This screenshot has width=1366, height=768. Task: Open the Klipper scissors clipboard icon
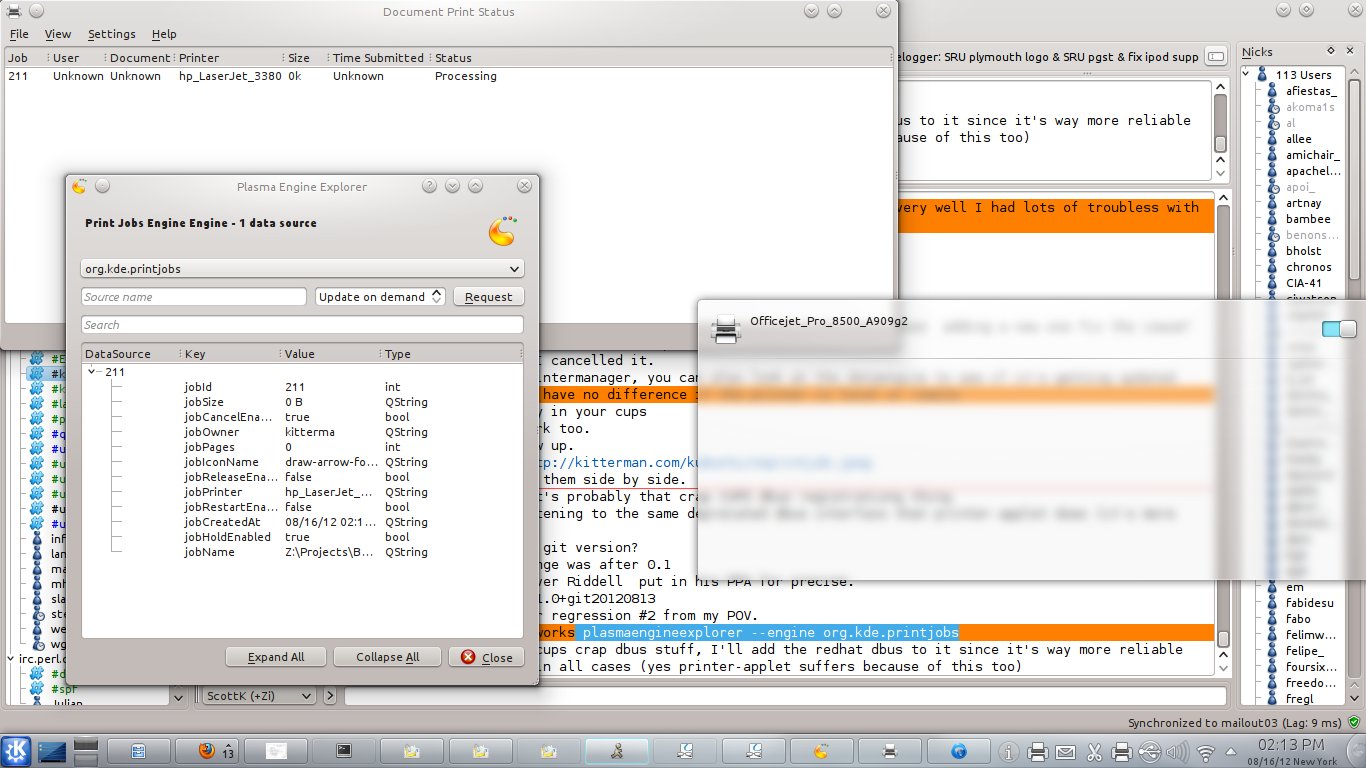tap(1094, 750)
